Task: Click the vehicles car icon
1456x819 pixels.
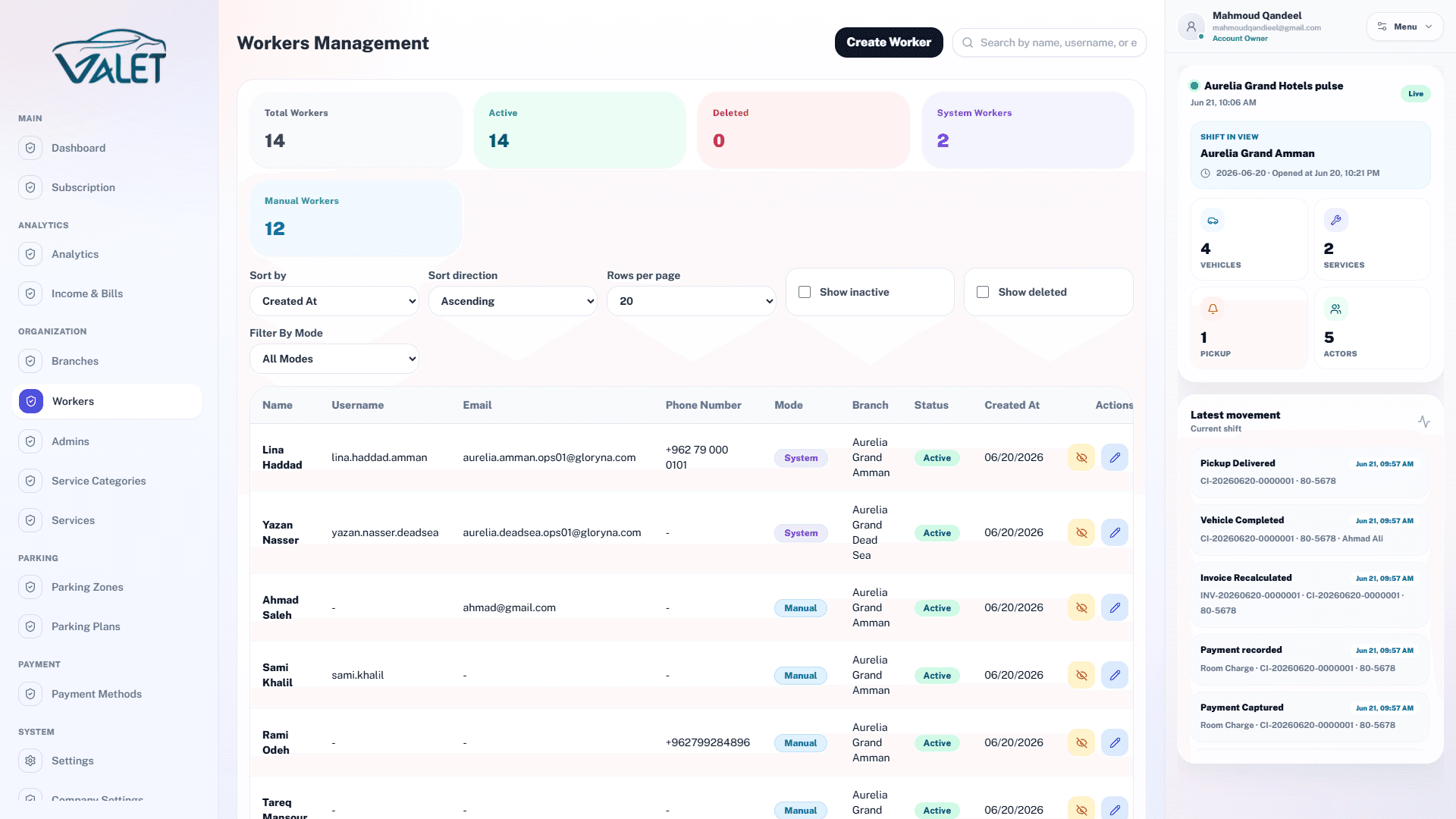Action: [1213, 221]
